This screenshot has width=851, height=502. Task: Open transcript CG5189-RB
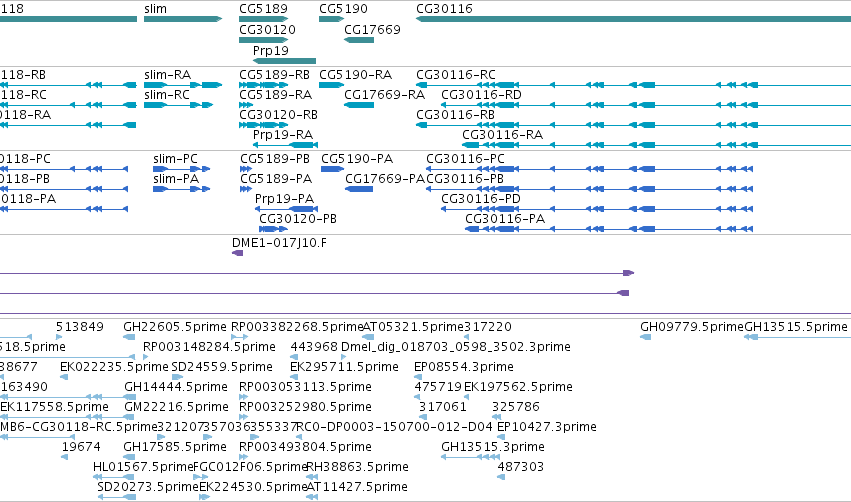tap(274, 75)
